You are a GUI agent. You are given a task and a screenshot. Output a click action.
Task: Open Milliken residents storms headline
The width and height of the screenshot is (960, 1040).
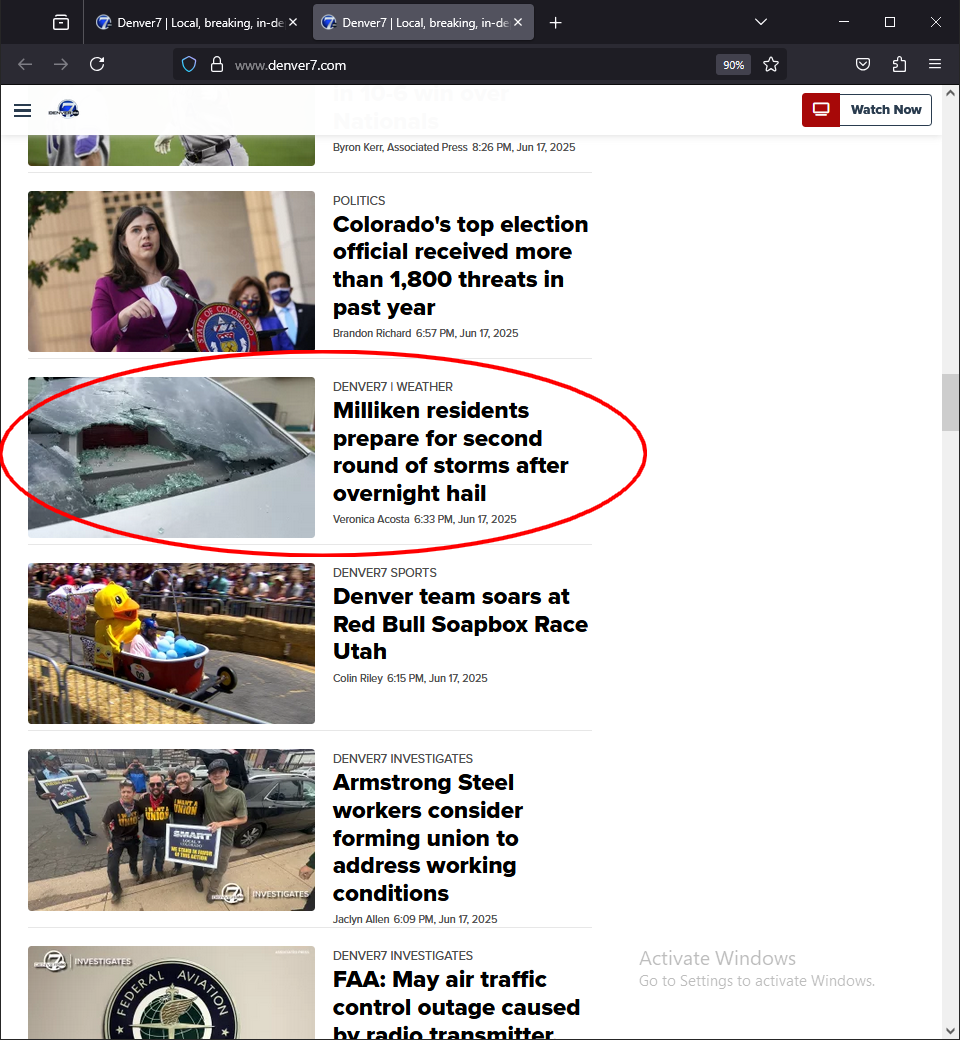click(450, 452)
